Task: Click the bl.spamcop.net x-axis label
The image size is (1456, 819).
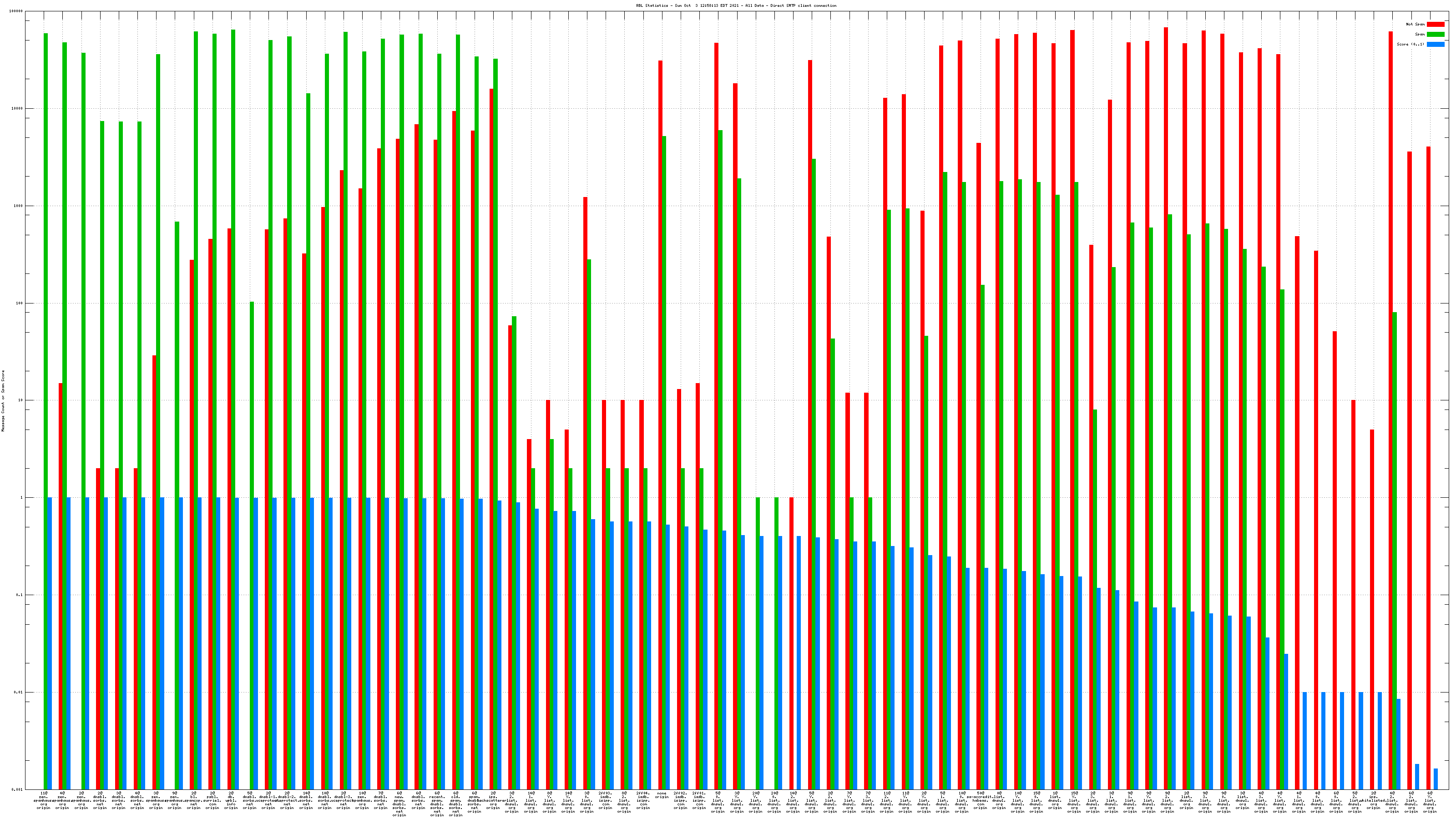Action: point(193,800)
